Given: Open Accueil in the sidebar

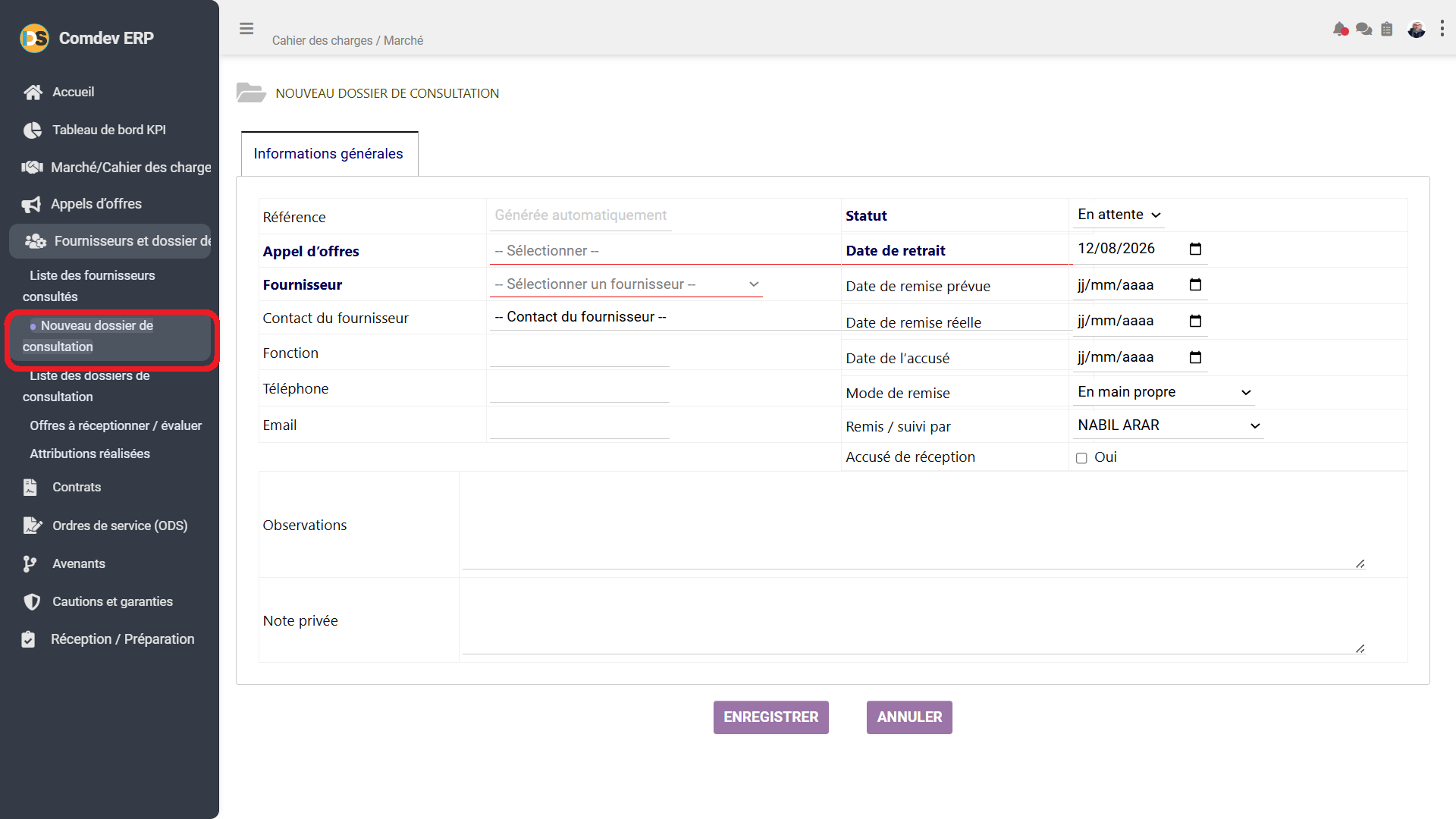Looking at the screenshot, I should (73, 93).
